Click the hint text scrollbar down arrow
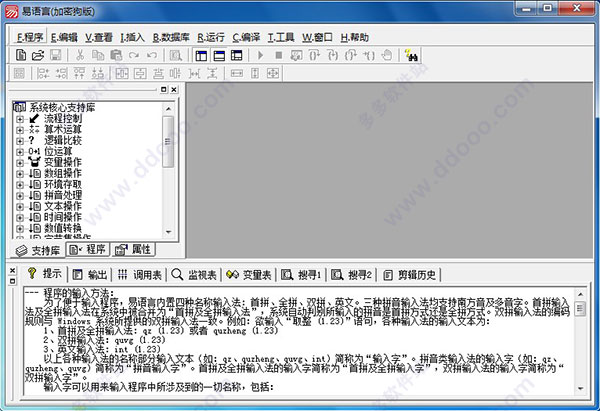The height and width of the screenshot is (411, 600). (580, 389)
